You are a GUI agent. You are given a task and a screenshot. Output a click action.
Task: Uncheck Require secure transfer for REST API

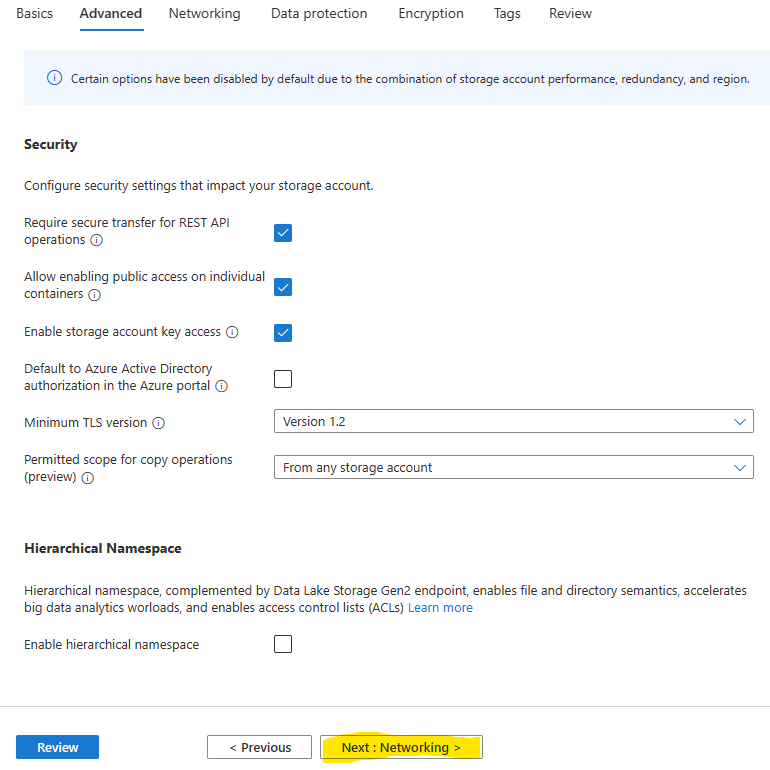tap(283, 233)
